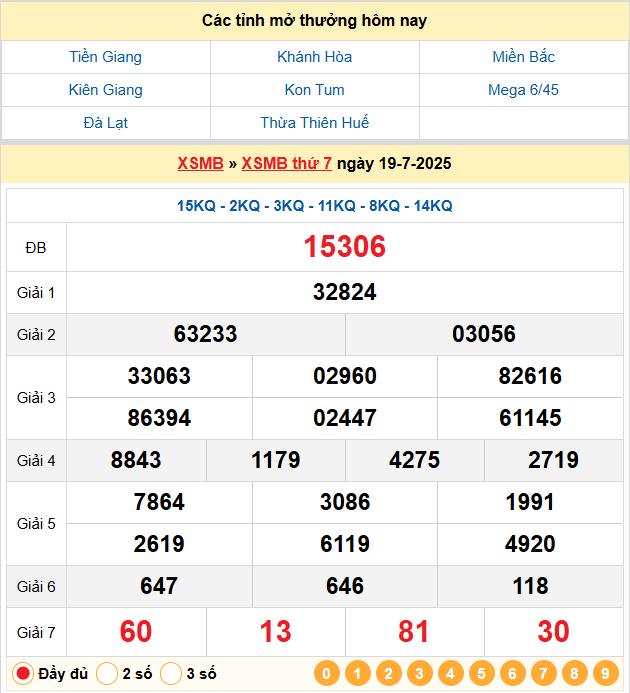This screenshot has width=630, height=693.
Task: Click the Giải 3 number 02960
Action: (344, 376)
